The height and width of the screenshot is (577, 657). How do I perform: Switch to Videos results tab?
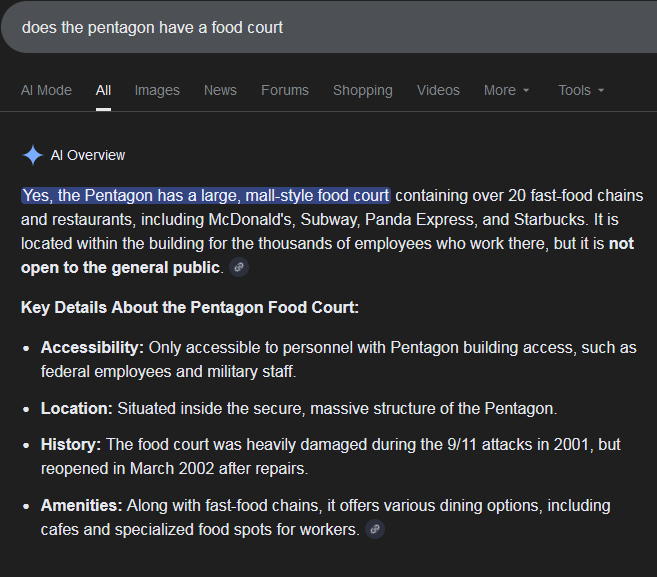438,91
